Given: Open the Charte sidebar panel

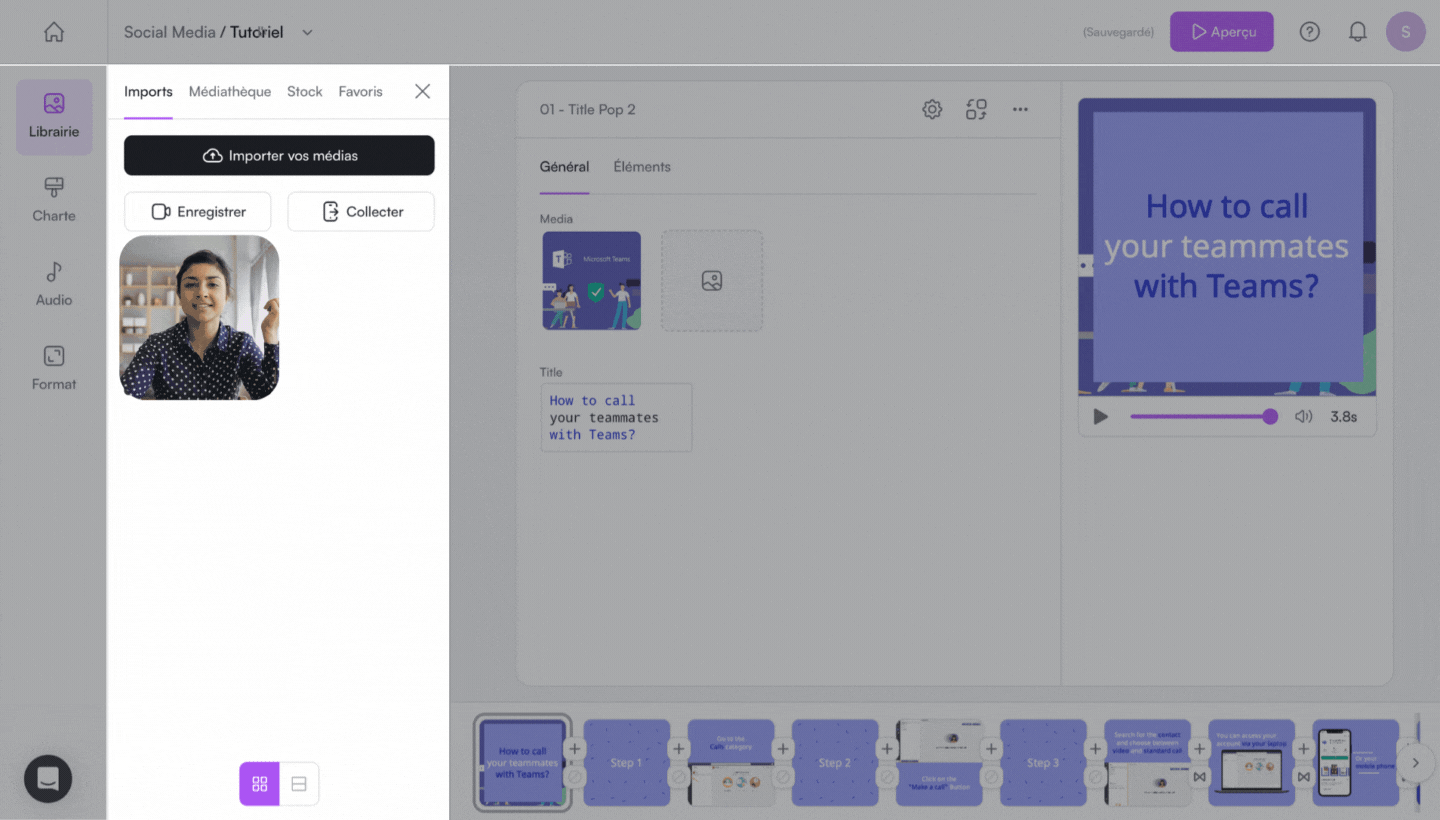Looking at the screenshot, I should [x=54, y=200].
